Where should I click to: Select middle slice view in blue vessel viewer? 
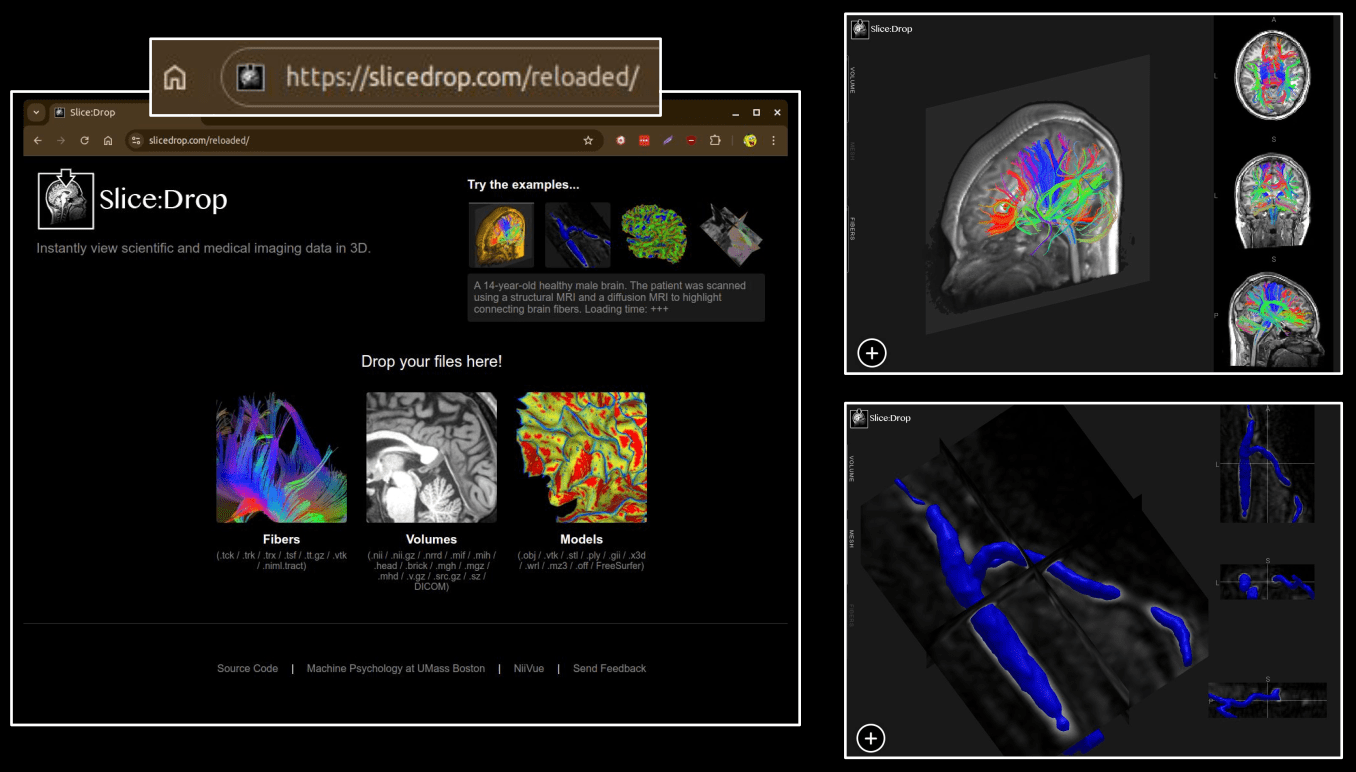point(1267,582)
